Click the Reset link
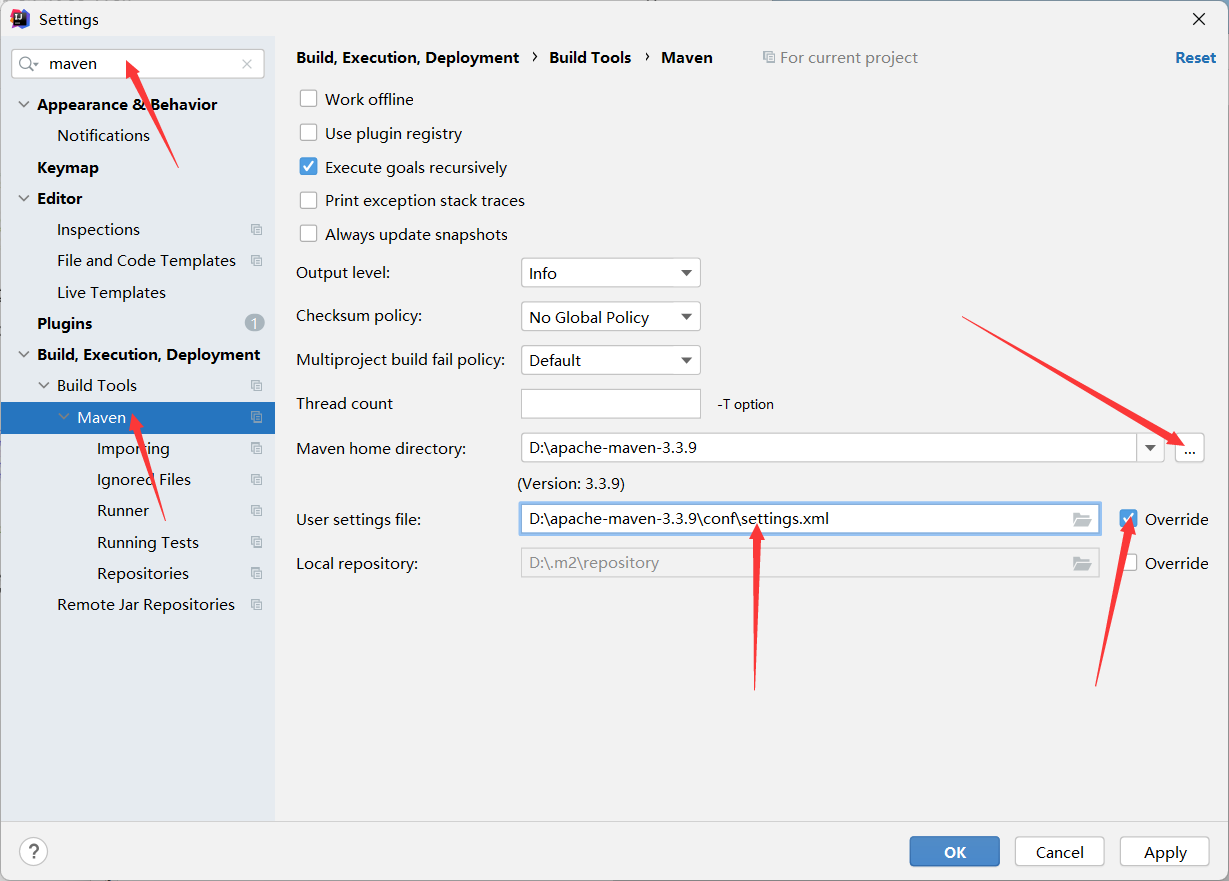This screenshot has width=1229, height=881. (x=1195, y=58)
